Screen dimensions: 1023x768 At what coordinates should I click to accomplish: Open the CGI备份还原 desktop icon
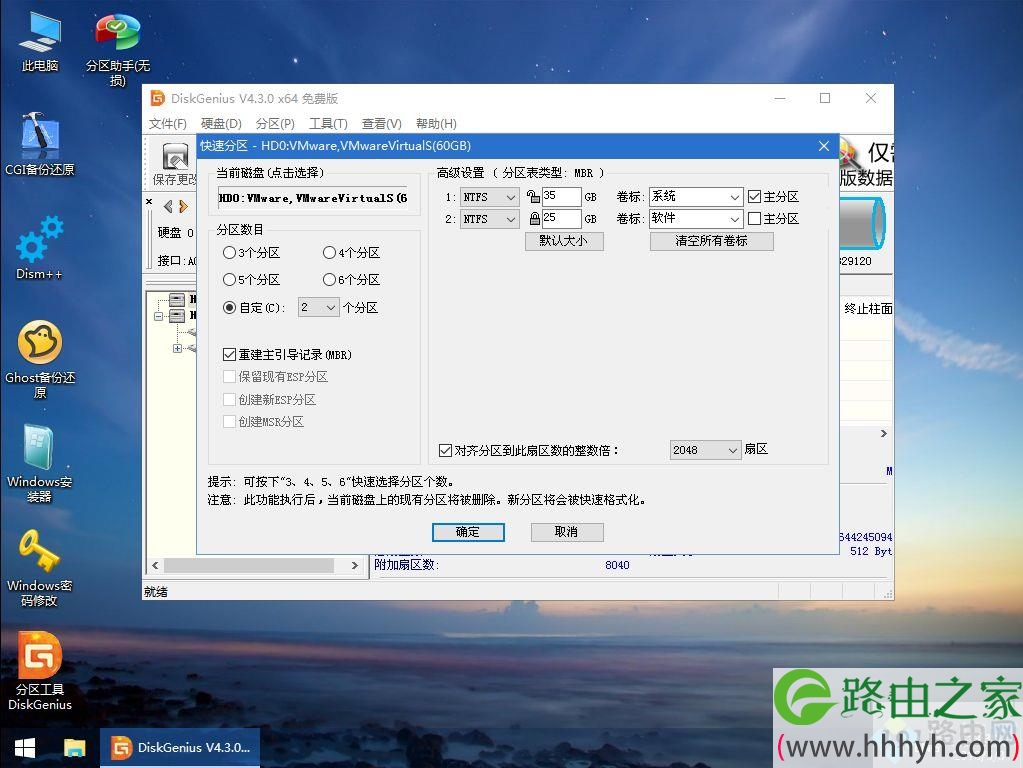(x=40, y=145)
